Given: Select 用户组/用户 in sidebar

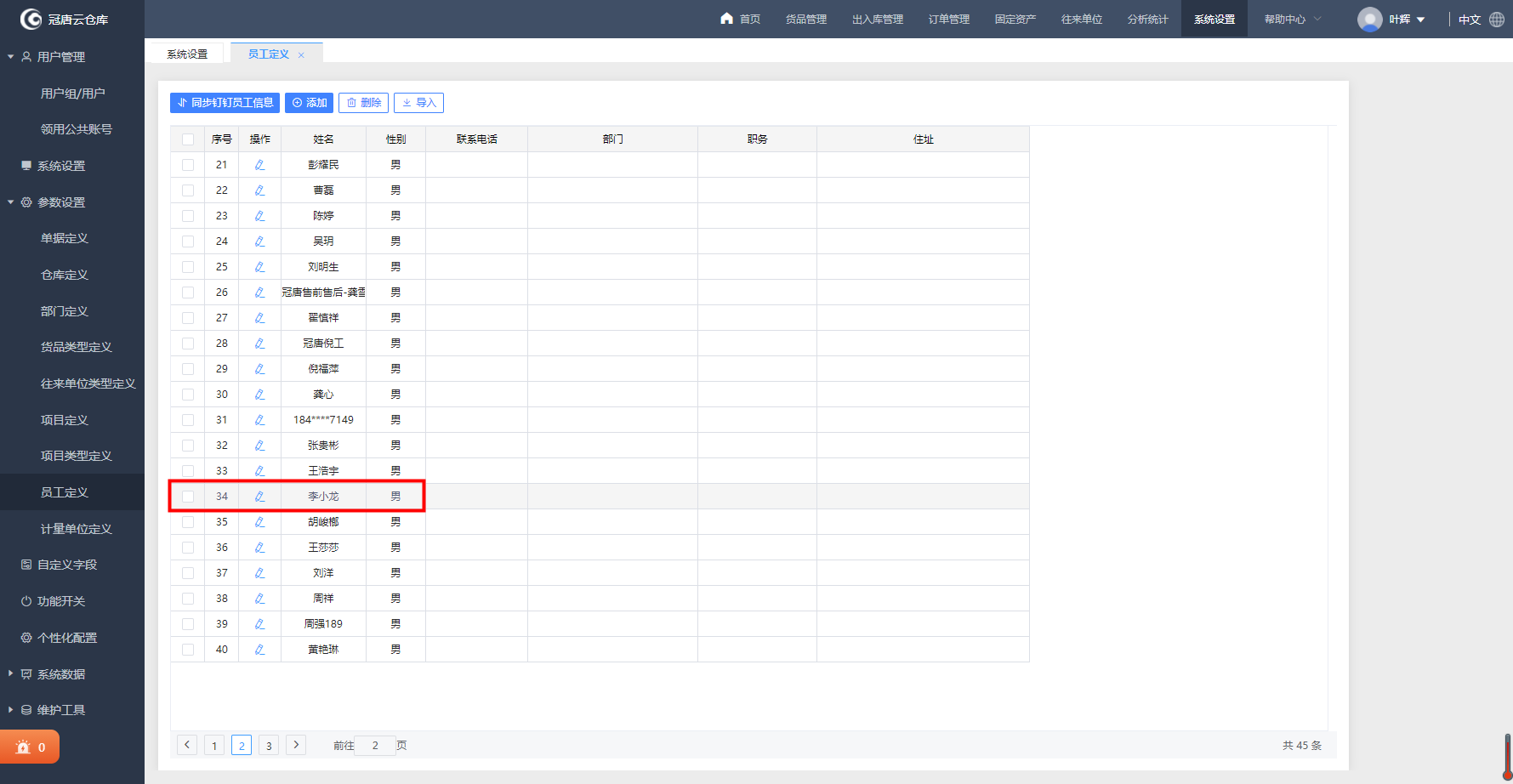Looking at the screenshot, I should [73, 93].
